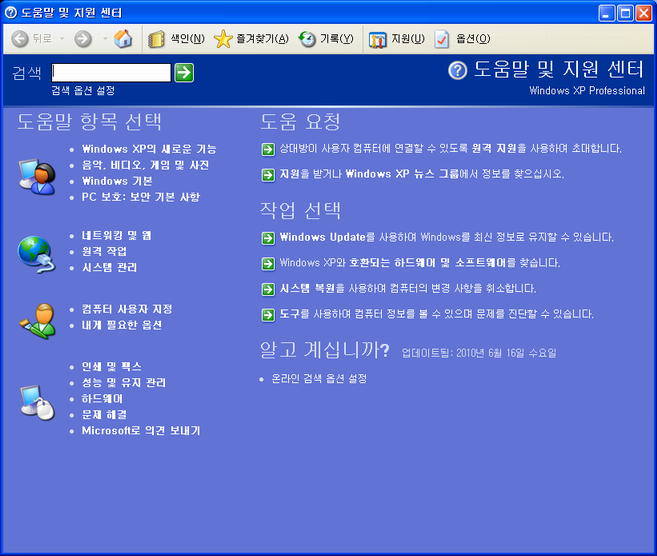Open the 성능 및 유지 관리 topic
The width and height of the screenshot is (657, 556).
(124, 382)
